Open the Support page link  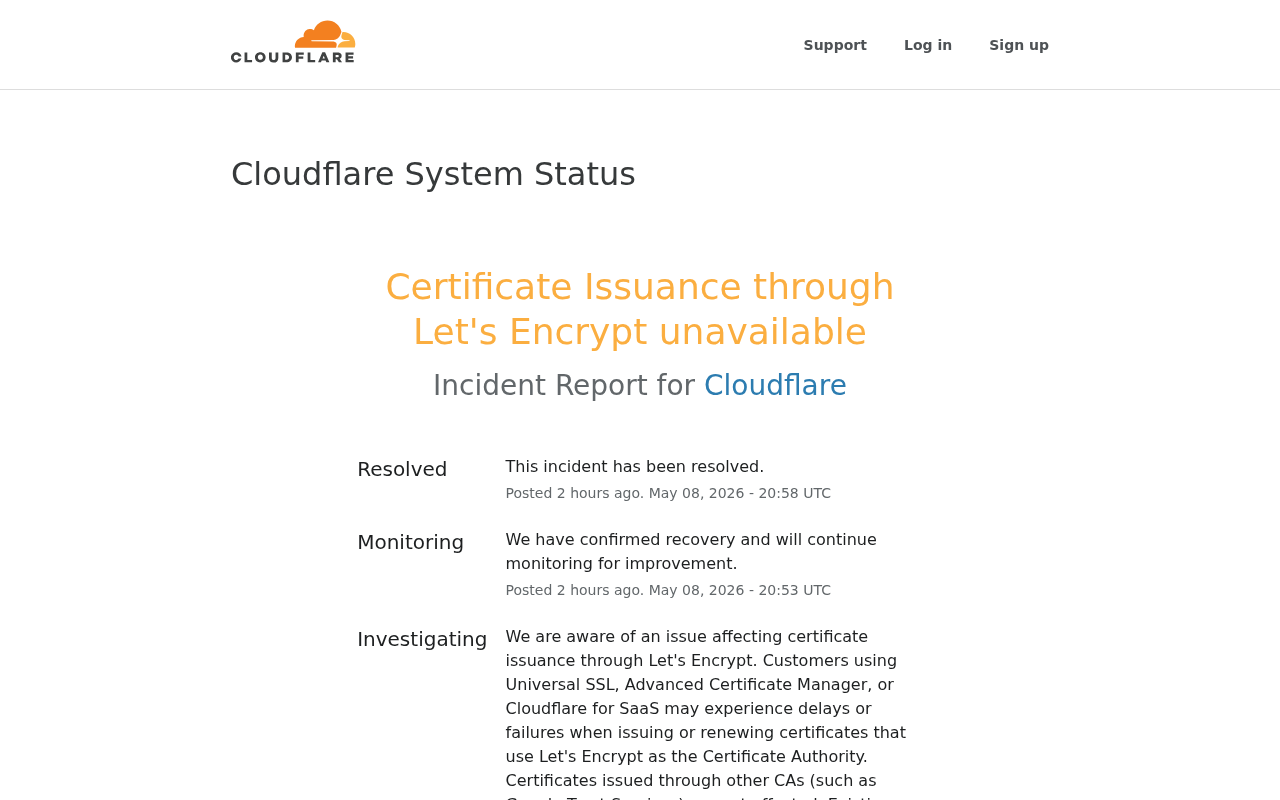835,45
